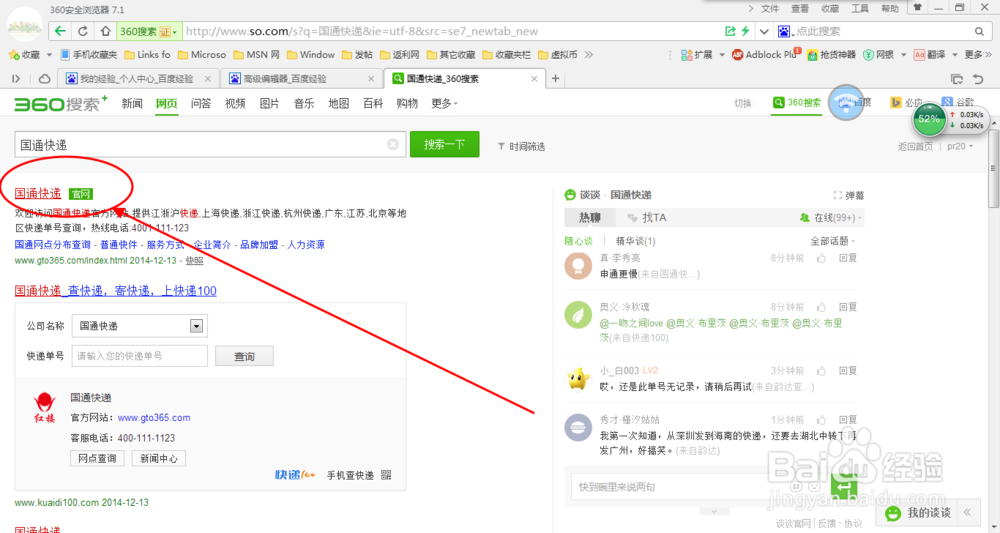1000x533 pixels.
Task: Open the 时间筛选 time filter
Action: [x=521, y=147]
